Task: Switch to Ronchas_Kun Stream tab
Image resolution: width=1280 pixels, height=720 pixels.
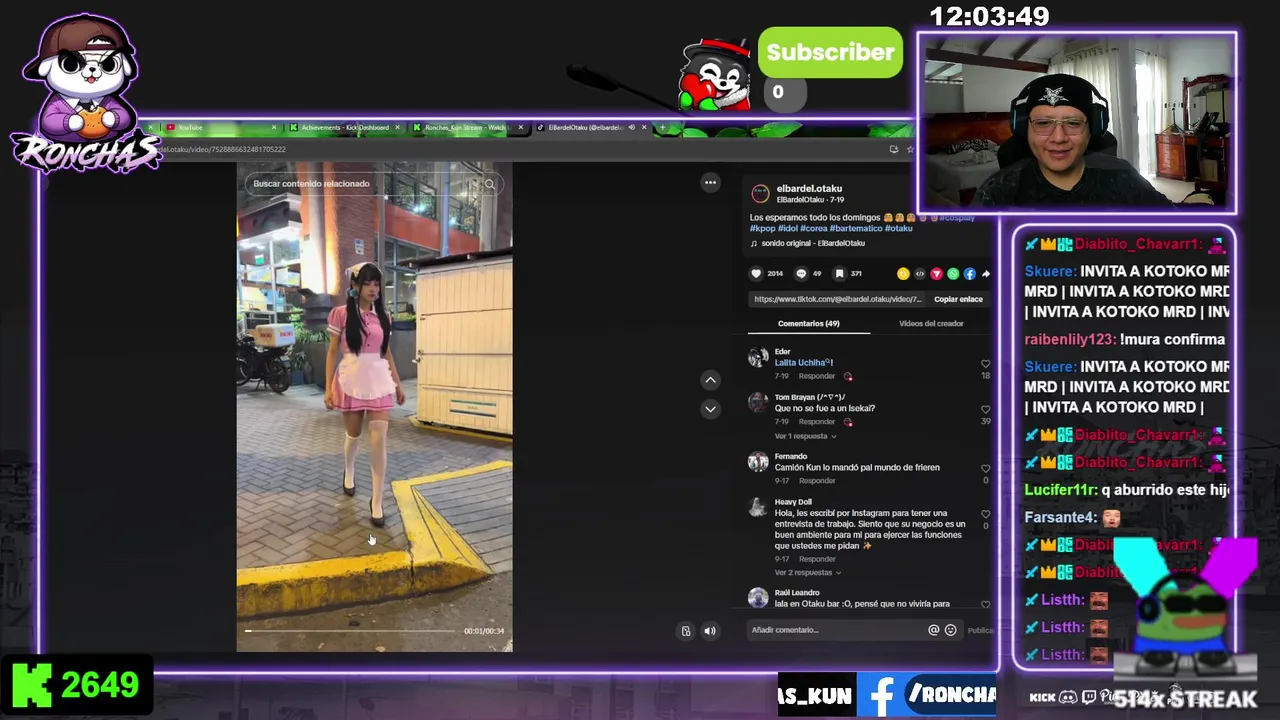Action: click(467, 127)
